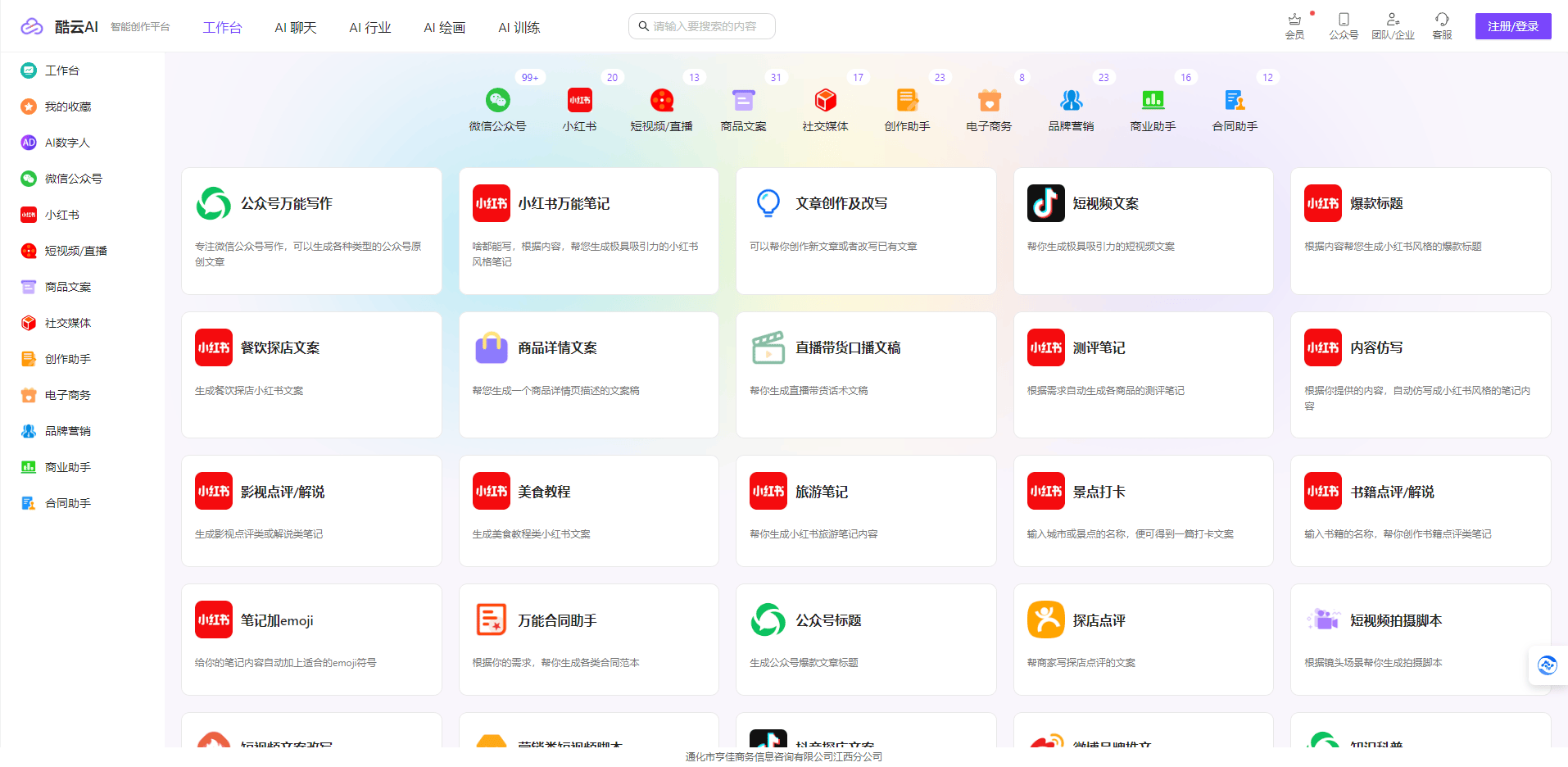Open the brand marketing category icon
The image size is (1568, 767).
pyautogui.click(x=1071, y=101)
